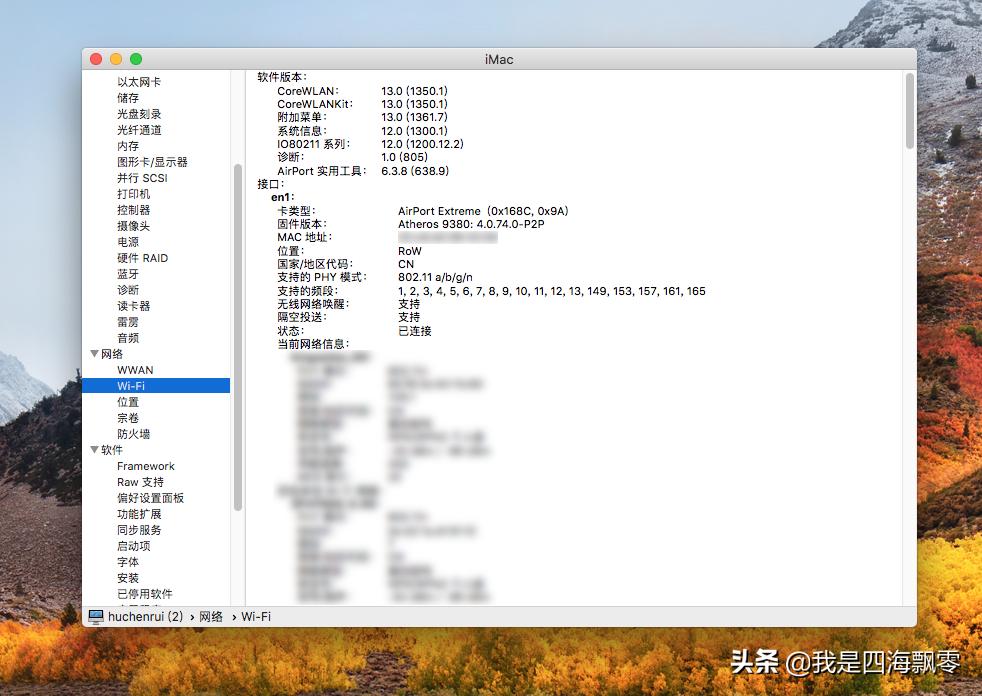
Task: Click the supported channels list value
Action: tap(552, 291)
